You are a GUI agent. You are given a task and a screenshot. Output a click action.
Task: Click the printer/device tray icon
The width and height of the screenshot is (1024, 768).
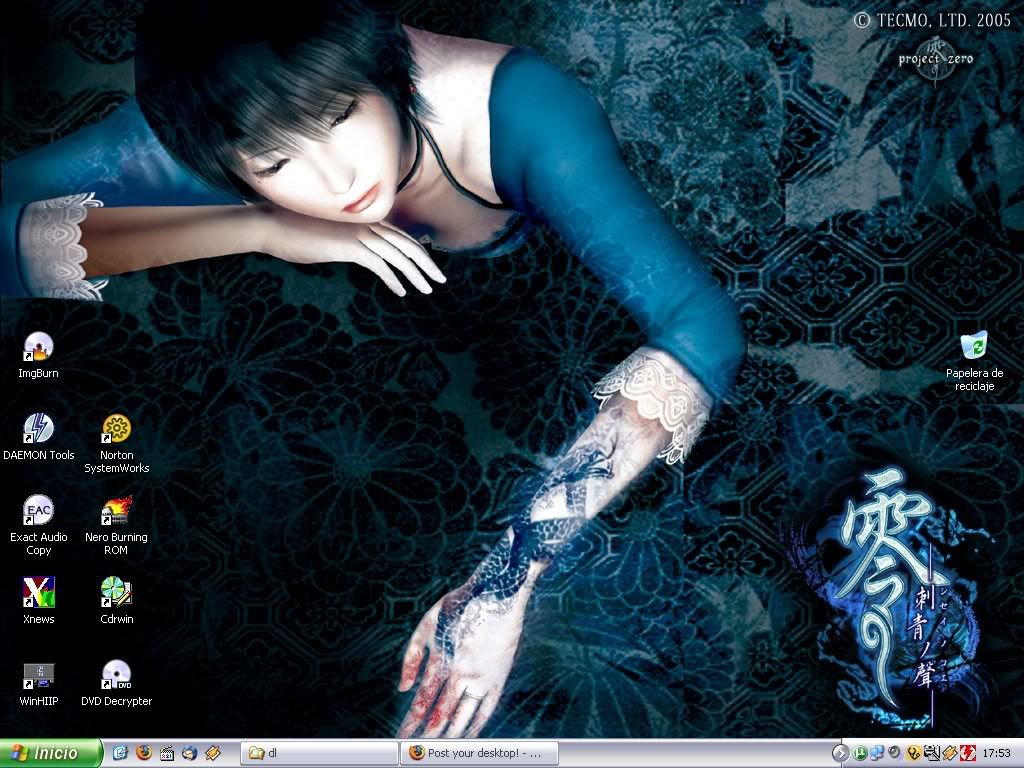(x=932, y=753)
